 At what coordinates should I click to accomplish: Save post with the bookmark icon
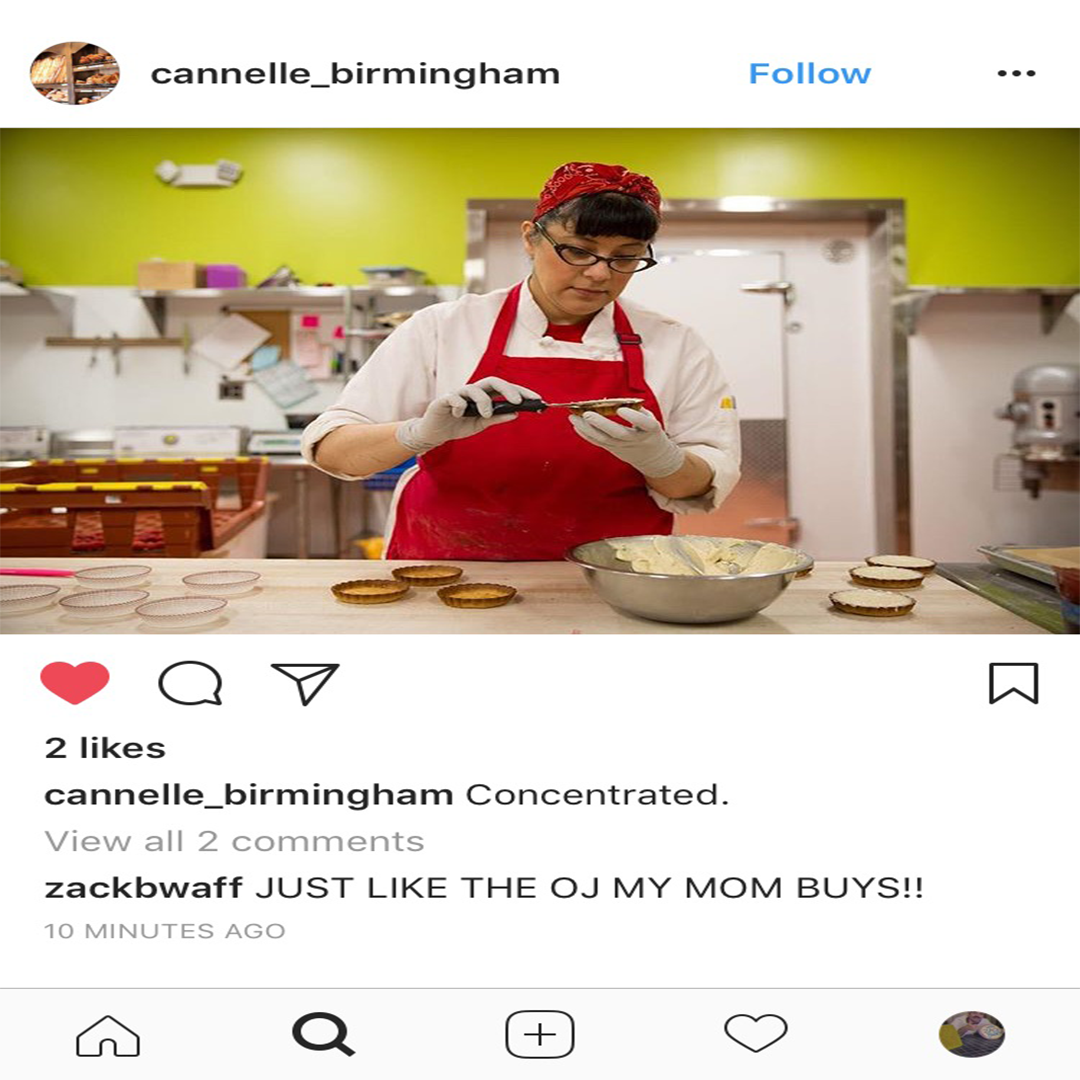point(1013,683)
